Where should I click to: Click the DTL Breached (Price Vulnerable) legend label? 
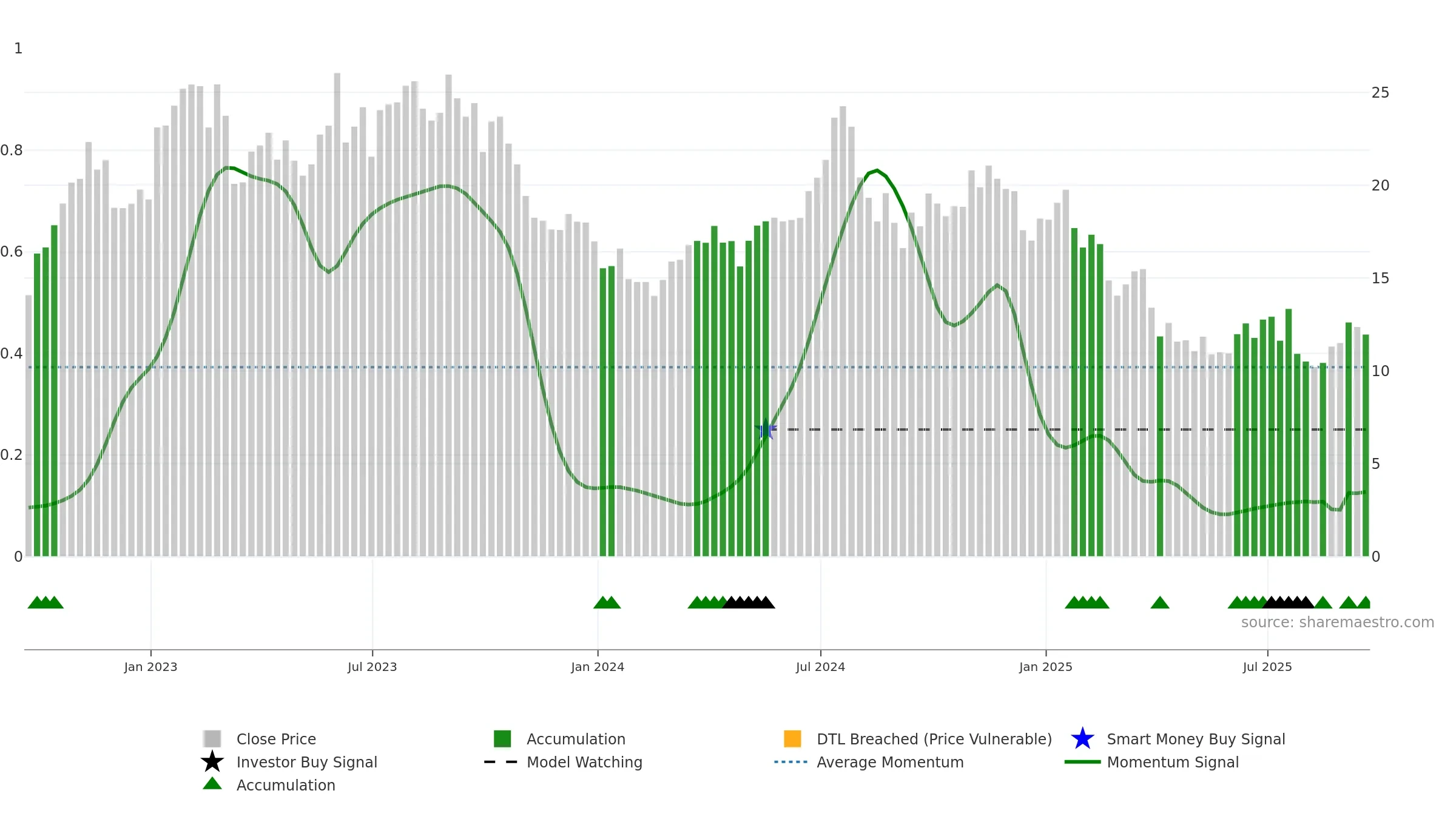click(x=934, y=739)
